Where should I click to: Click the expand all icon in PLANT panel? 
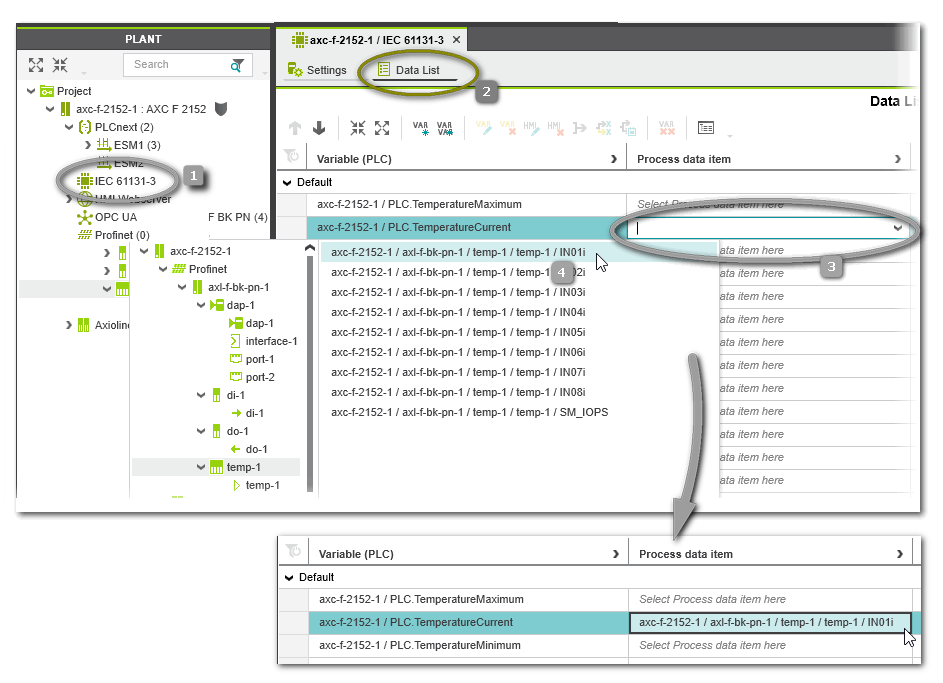36,65
